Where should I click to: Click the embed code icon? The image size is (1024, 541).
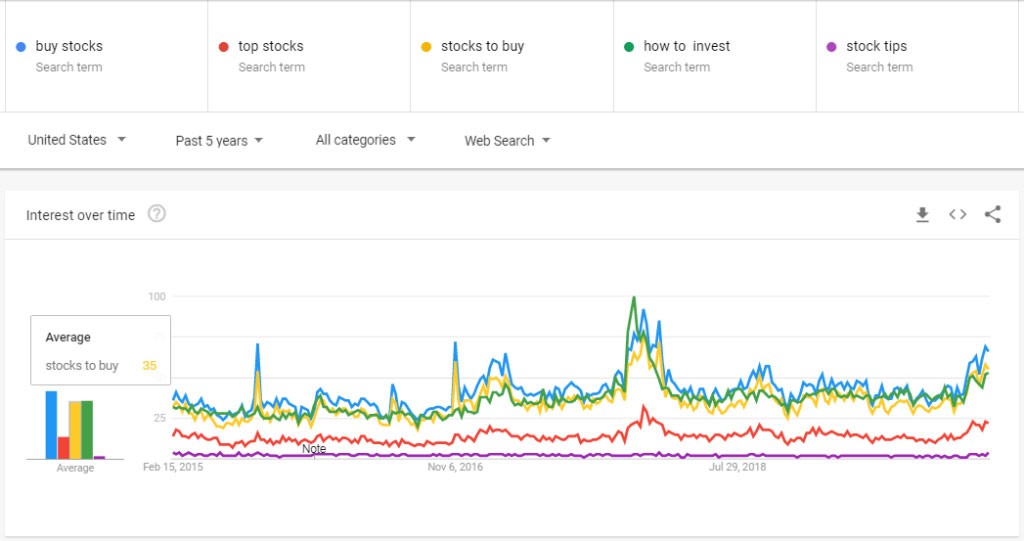pyautogui.click(x=957, y=214)
